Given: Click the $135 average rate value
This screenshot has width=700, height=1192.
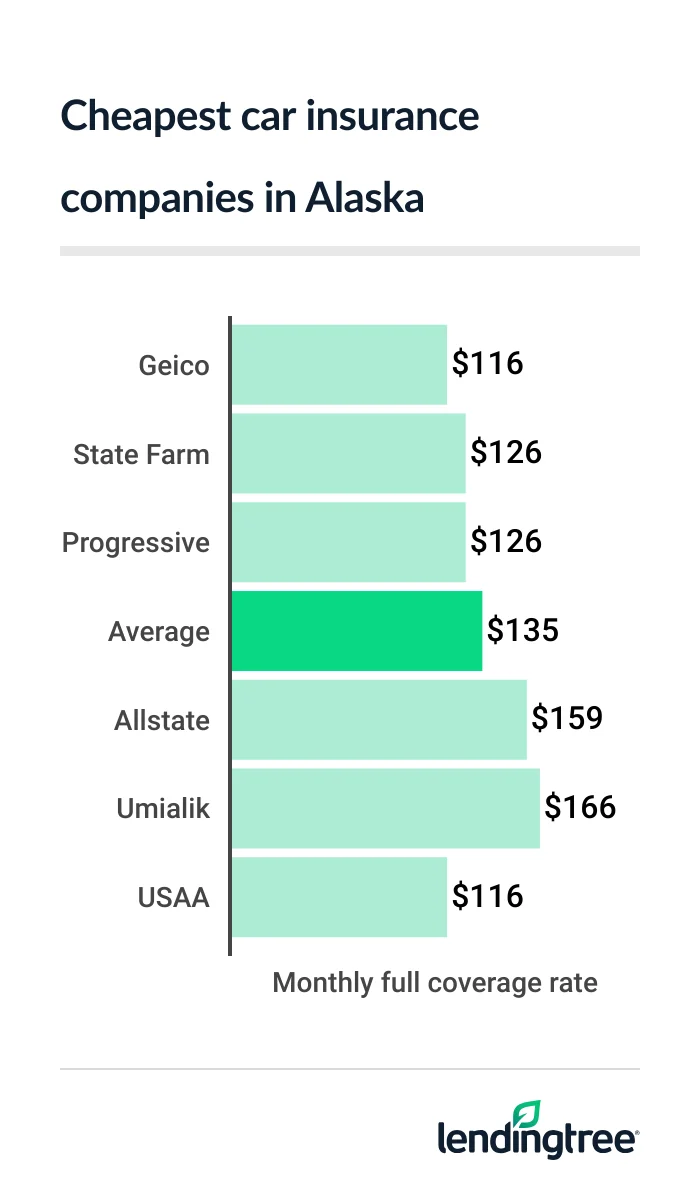Looking at the screenshot, I should point(522,631).
